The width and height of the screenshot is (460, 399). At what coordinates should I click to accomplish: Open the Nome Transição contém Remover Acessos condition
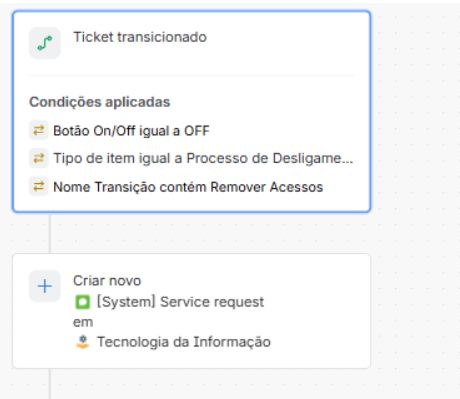[x=188, y=187]
